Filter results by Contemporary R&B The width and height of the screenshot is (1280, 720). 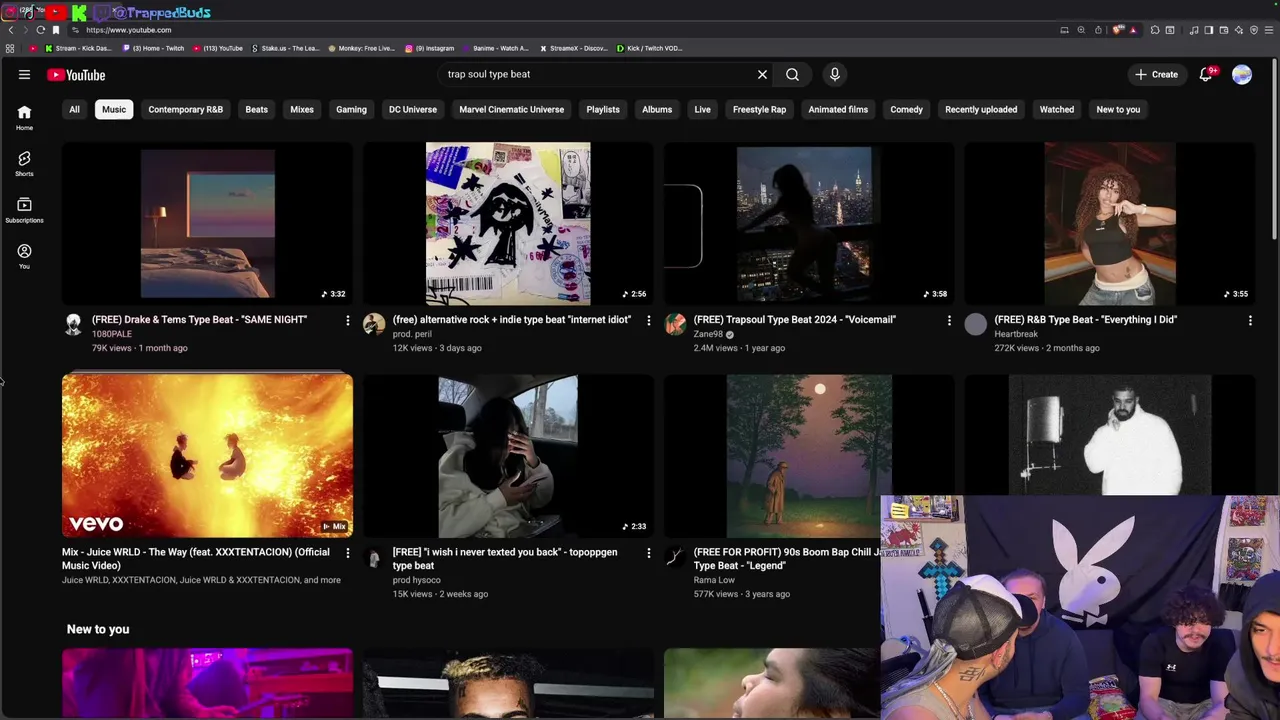(185, 109)
